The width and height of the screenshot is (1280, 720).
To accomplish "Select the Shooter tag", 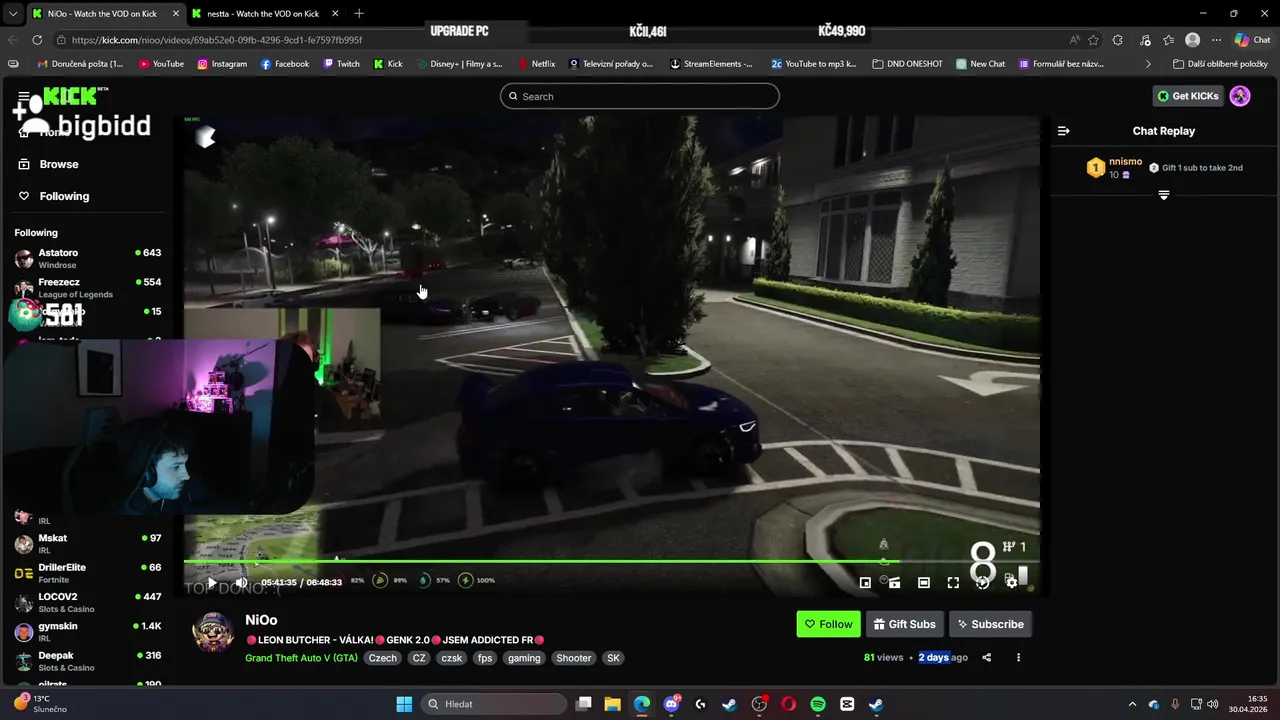I will (x=573, y=658).
